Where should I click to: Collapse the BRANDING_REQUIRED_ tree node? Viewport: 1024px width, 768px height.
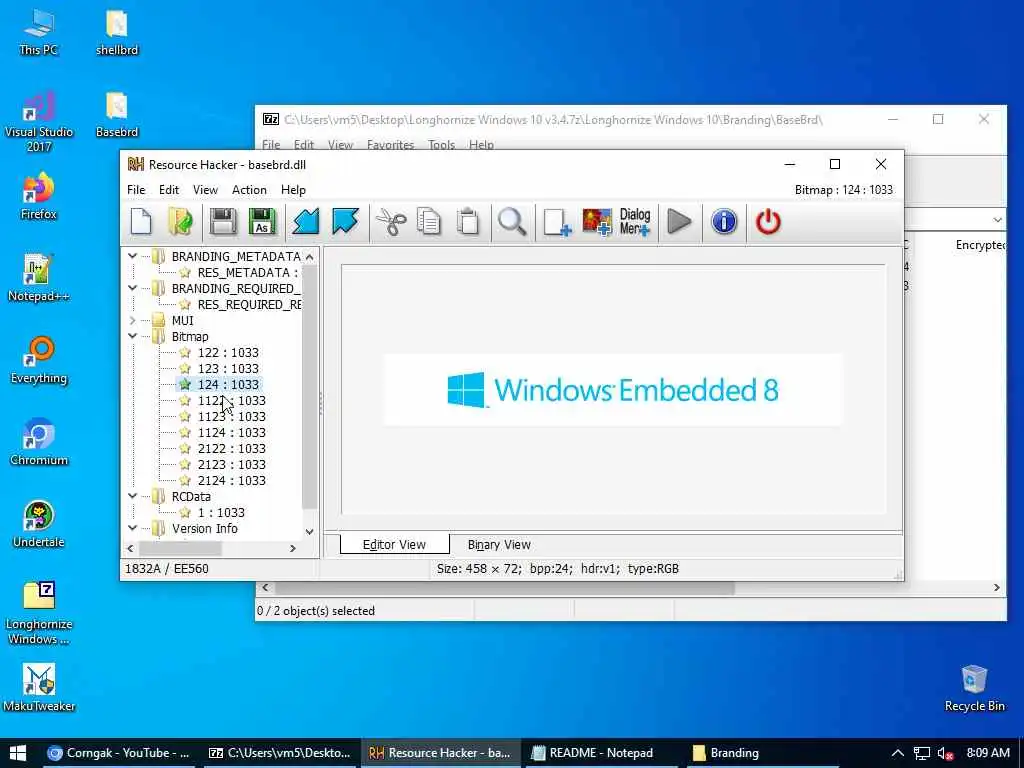coord(133,288)
